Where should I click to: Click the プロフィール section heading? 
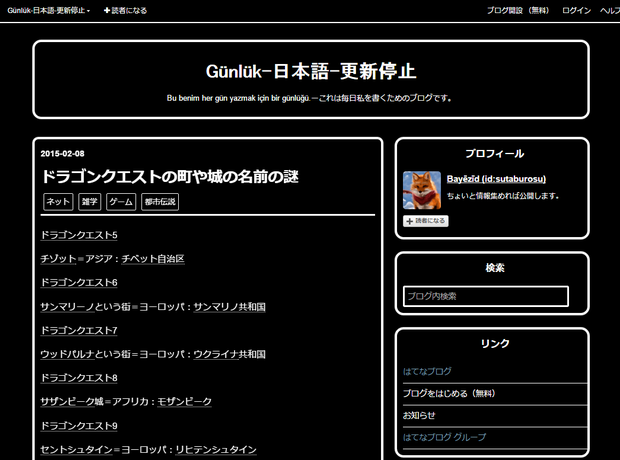(x=494, y=153)
